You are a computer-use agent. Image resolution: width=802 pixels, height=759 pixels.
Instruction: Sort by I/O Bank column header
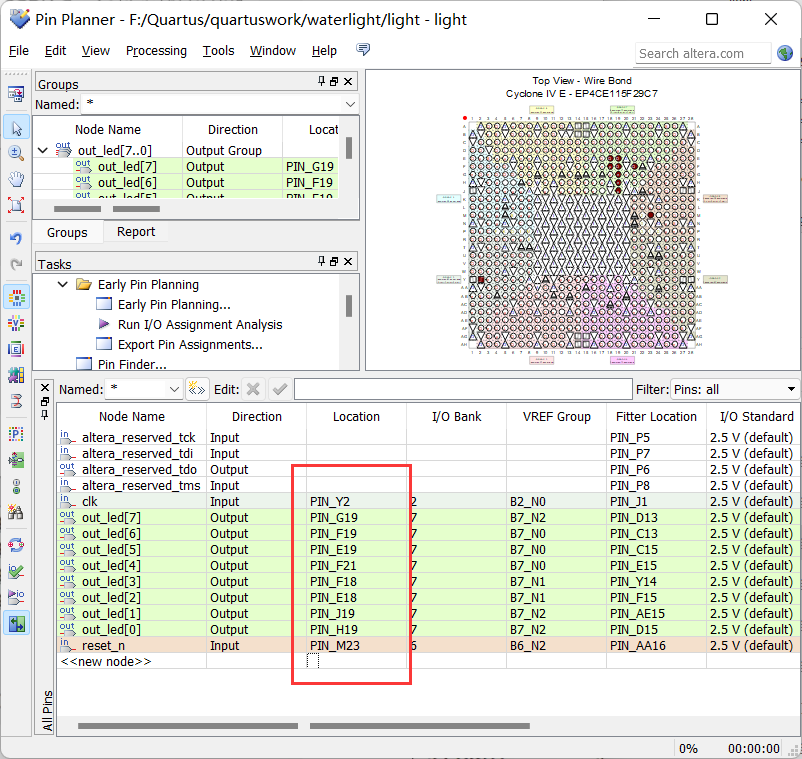[456, 417]
